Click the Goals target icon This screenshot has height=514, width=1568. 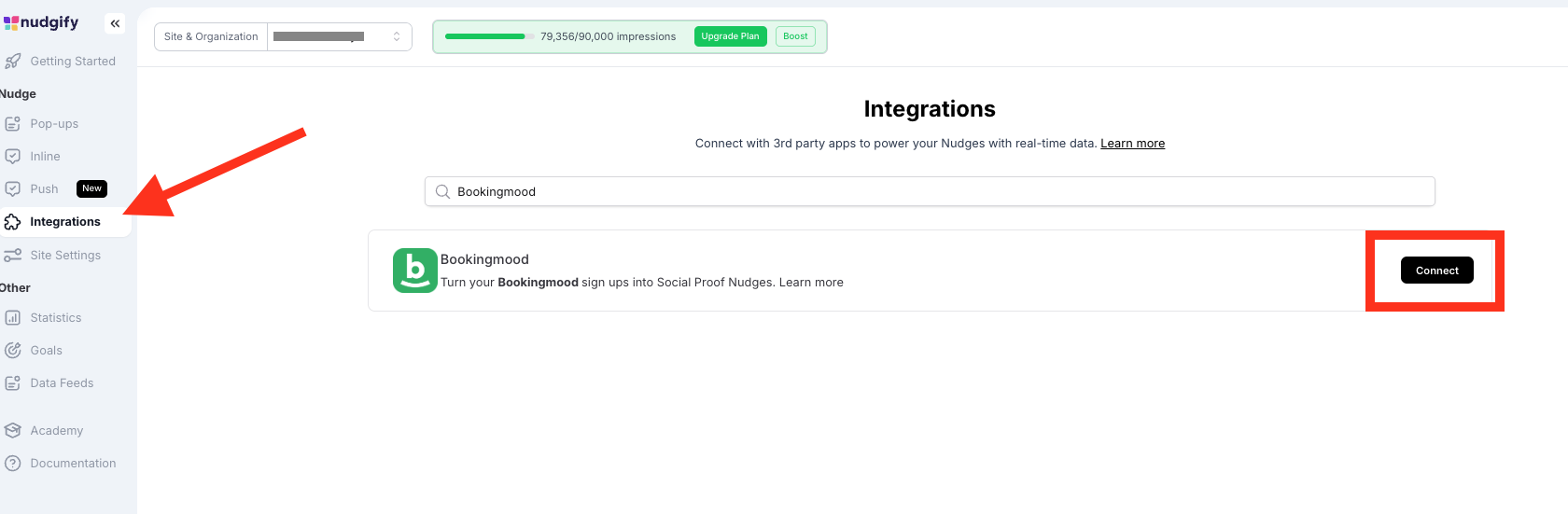(13, 351)
